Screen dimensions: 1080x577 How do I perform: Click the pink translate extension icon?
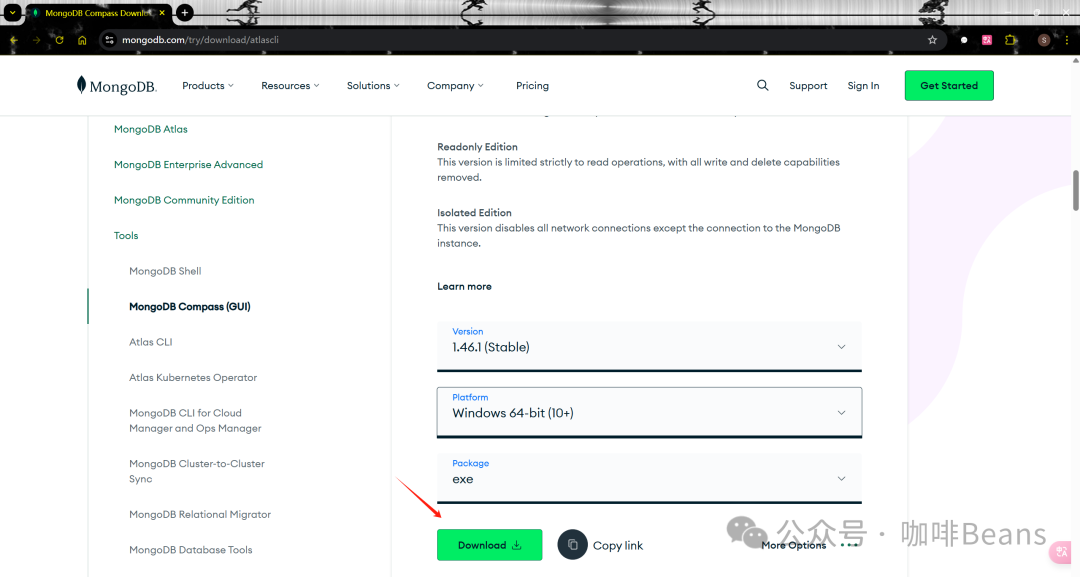pos(987,40)
